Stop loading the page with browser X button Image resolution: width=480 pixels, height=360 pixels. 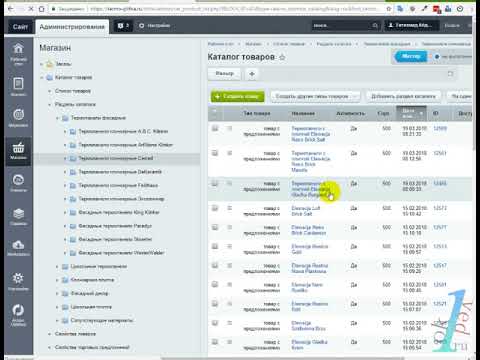pos(31,9)
